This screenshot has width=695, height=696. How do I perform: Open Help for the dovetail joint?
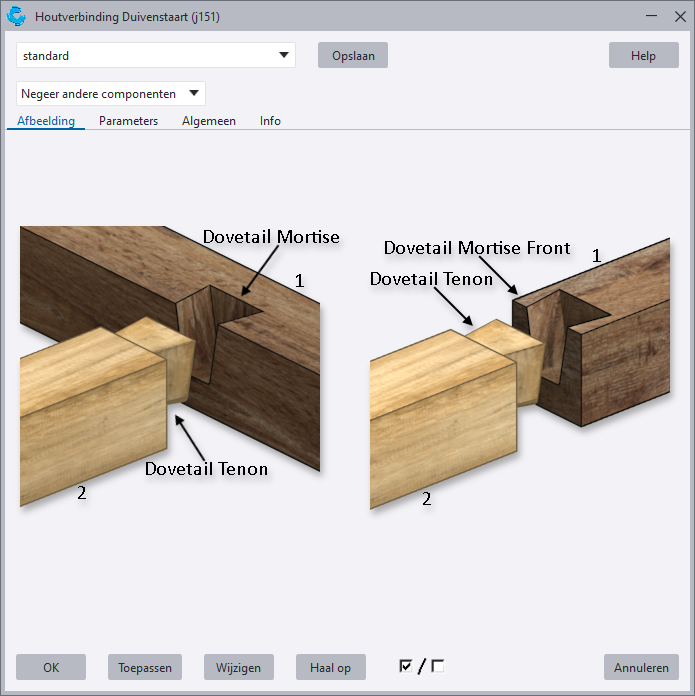[x=642, y=56]
